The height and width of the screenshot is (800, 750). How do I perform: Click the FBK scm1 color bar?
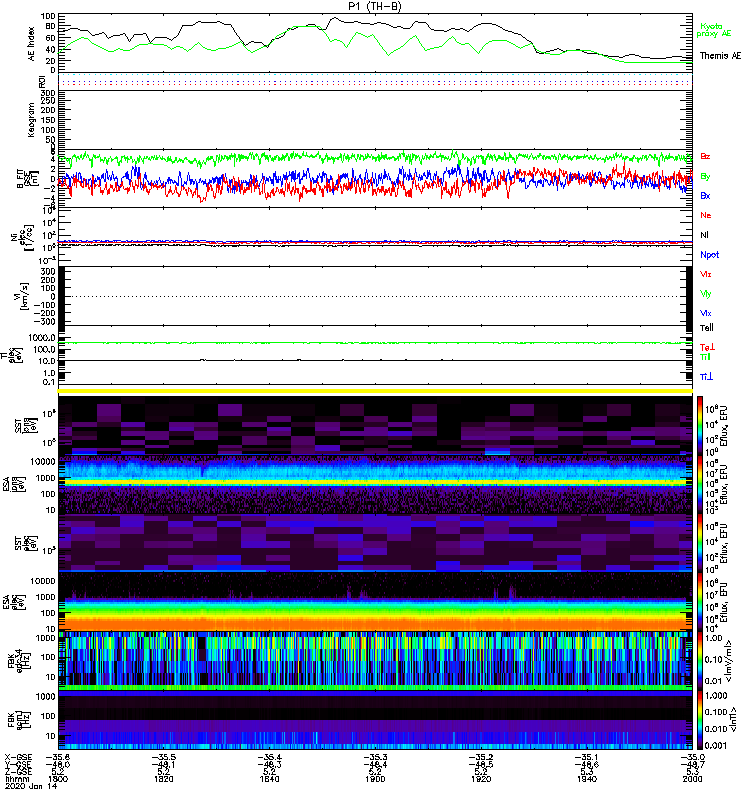[700, 720]
